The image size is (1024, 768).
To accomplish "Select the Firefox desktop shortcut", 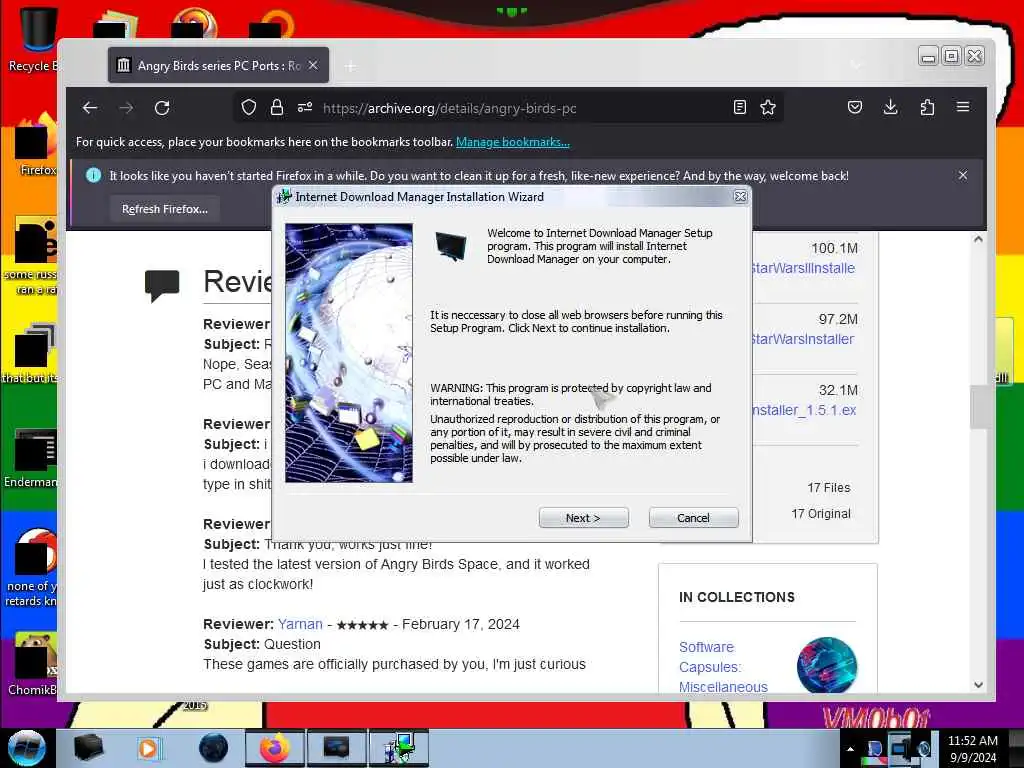I will point(36,145).
